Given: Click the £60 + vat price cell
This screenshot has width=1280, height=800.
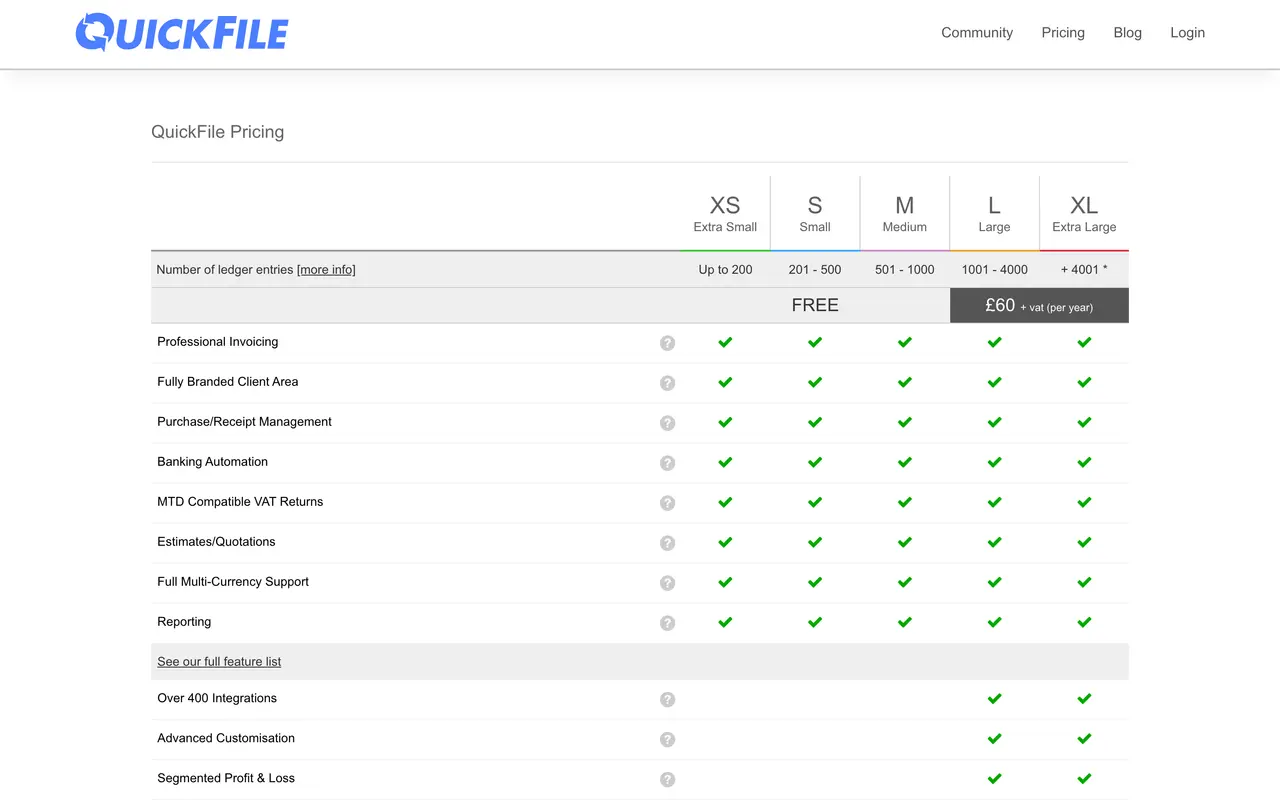Looking at the screenshot, I should pos(1039,305).
